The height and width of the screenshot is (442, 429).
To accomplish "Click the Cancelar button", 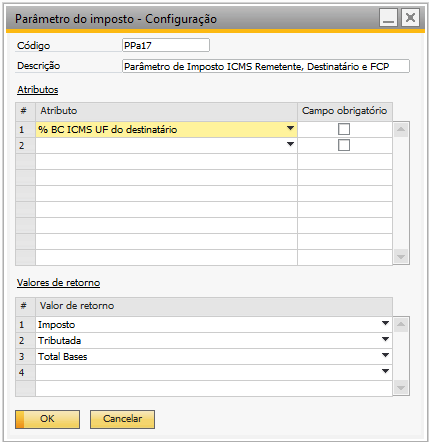I will (x=122, y=419).
